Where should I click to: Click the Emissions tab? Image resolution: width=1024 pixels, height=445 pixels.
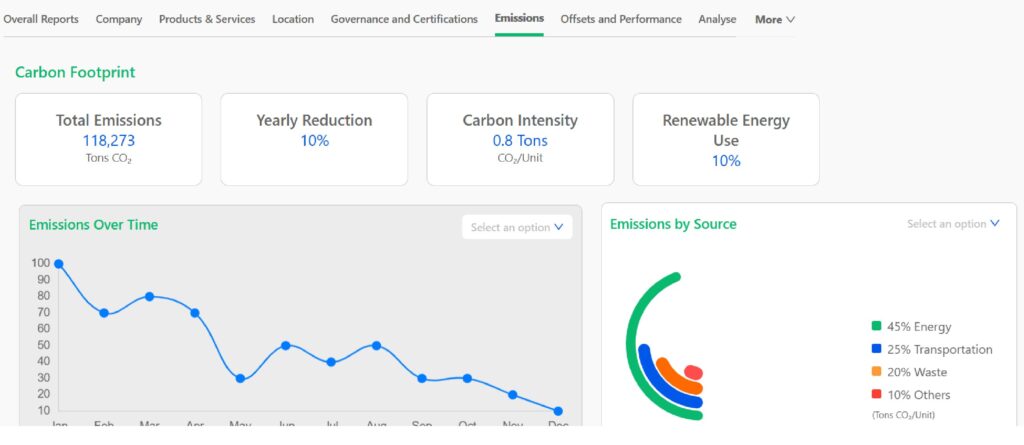point(519,18)
